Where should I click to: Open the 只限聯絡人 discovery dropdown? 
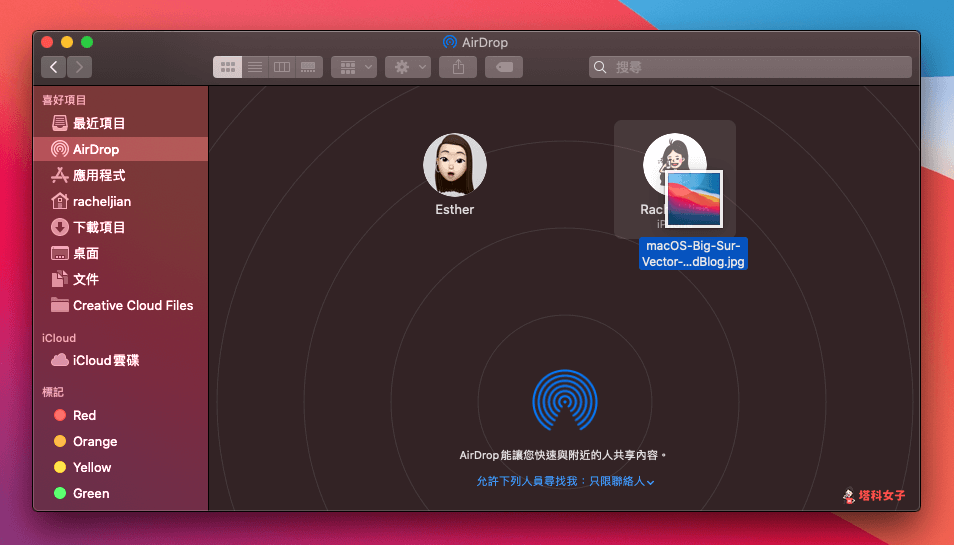pos(565,481)
